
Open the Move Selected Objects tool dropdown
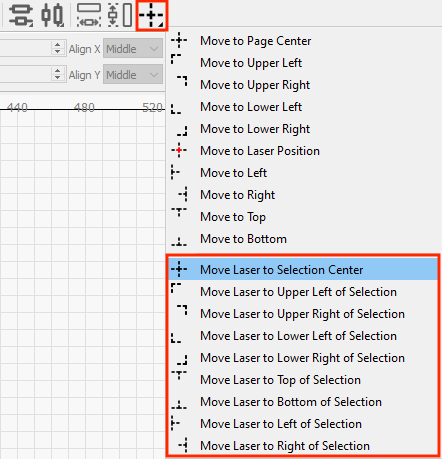click(152, 15)
